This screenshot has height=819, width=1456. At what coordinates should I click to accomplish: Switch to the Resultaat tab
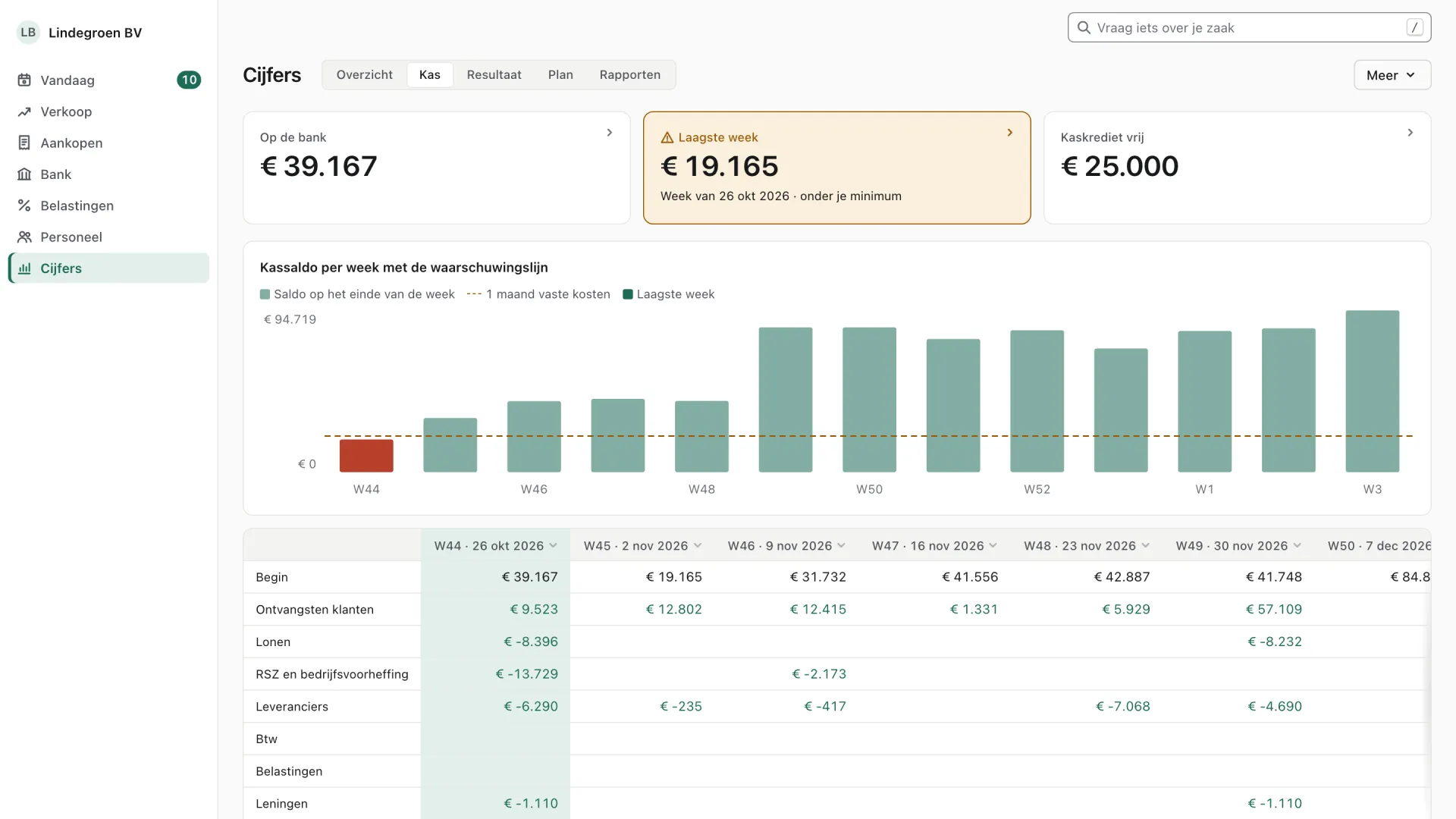pos(494,75)
